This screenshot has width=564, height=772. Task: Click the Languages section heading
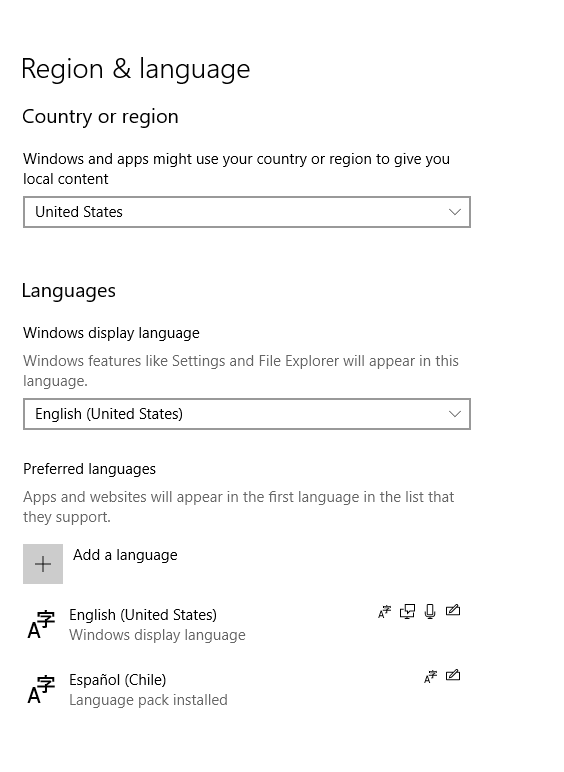point(69,291)
